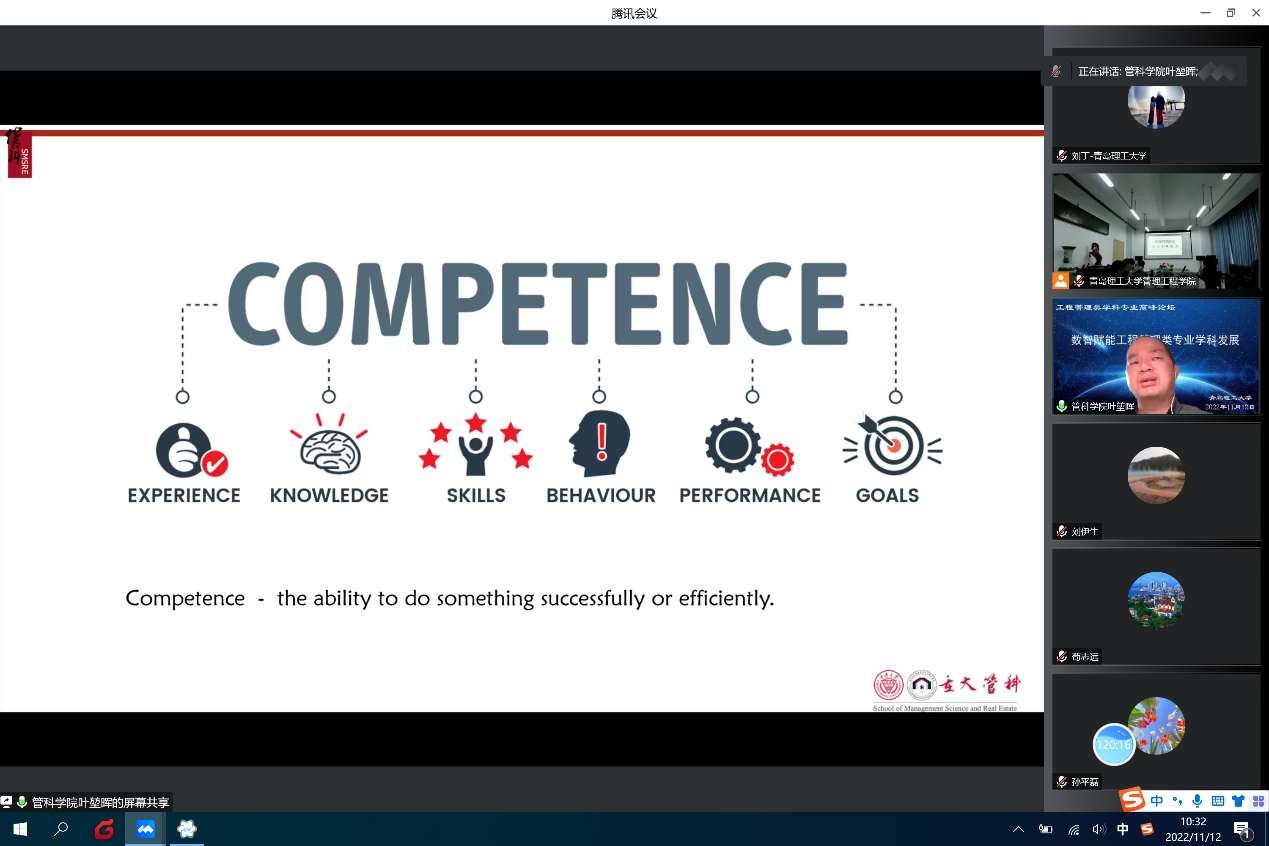Open the red G app in taskbar
1269x846 pixels.
pos(104,829)
